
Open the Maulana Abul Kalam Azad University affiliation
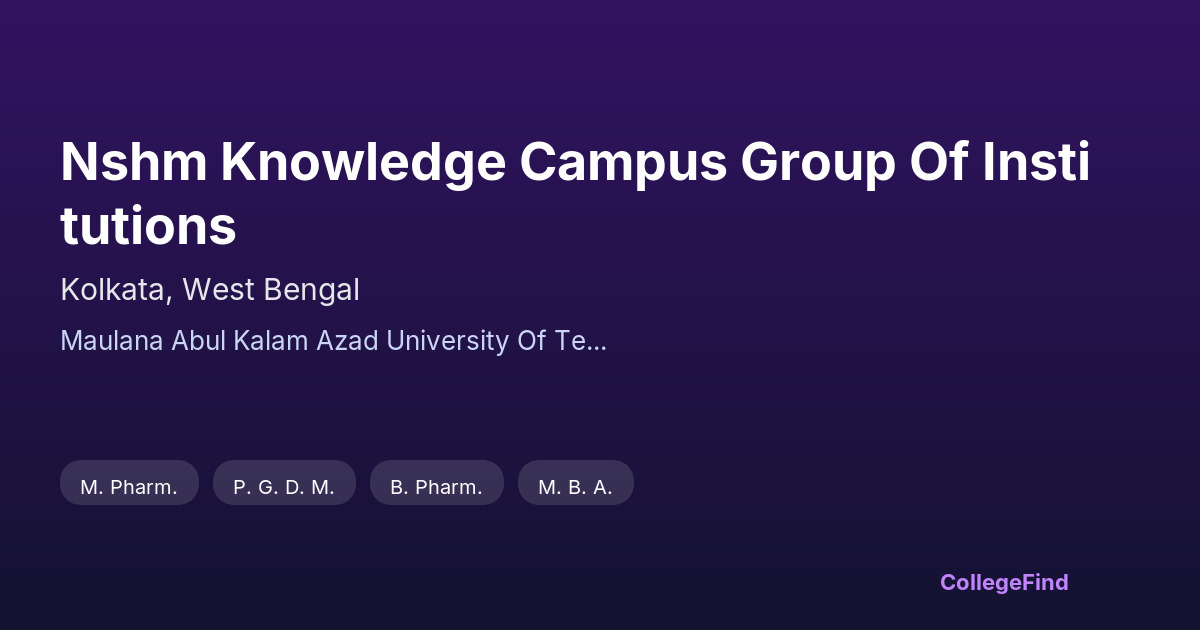333,341
